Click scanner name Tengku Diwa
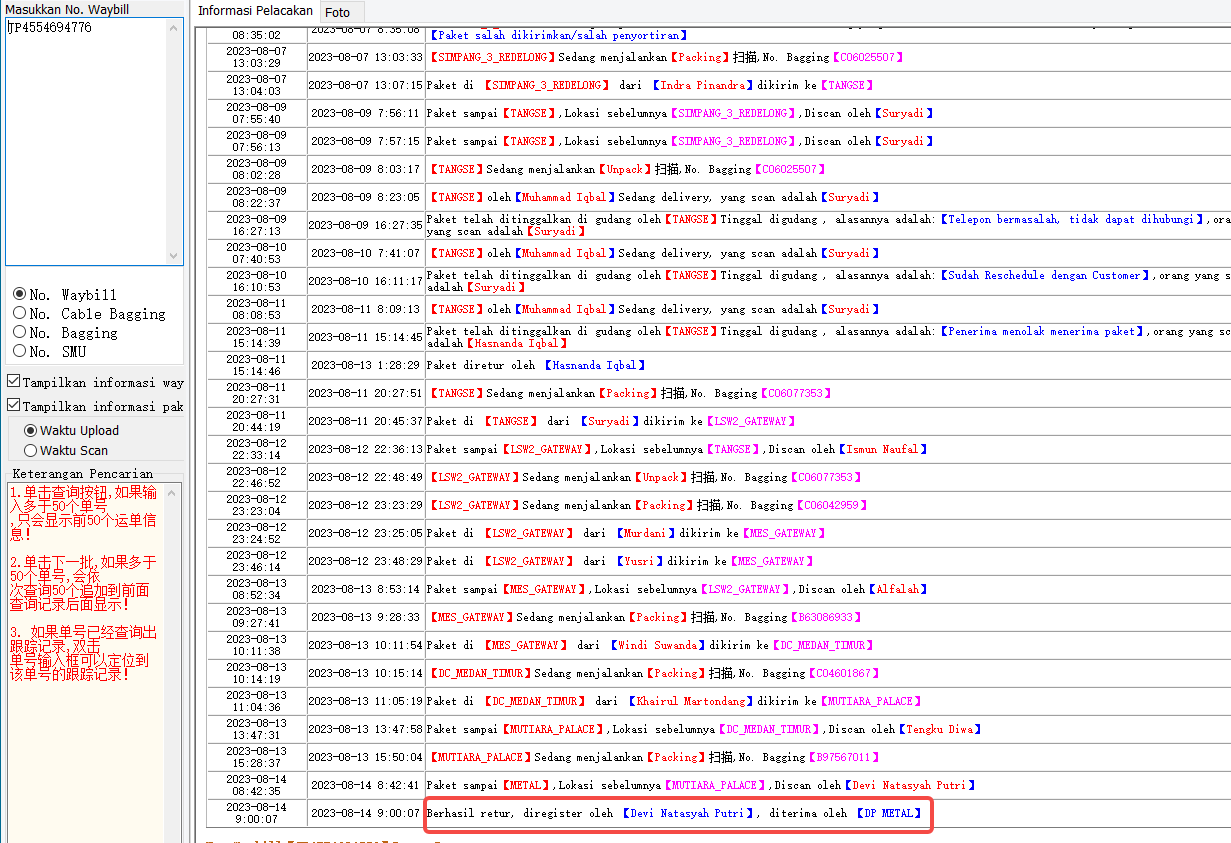The image size is (1231, 843). 939,729
